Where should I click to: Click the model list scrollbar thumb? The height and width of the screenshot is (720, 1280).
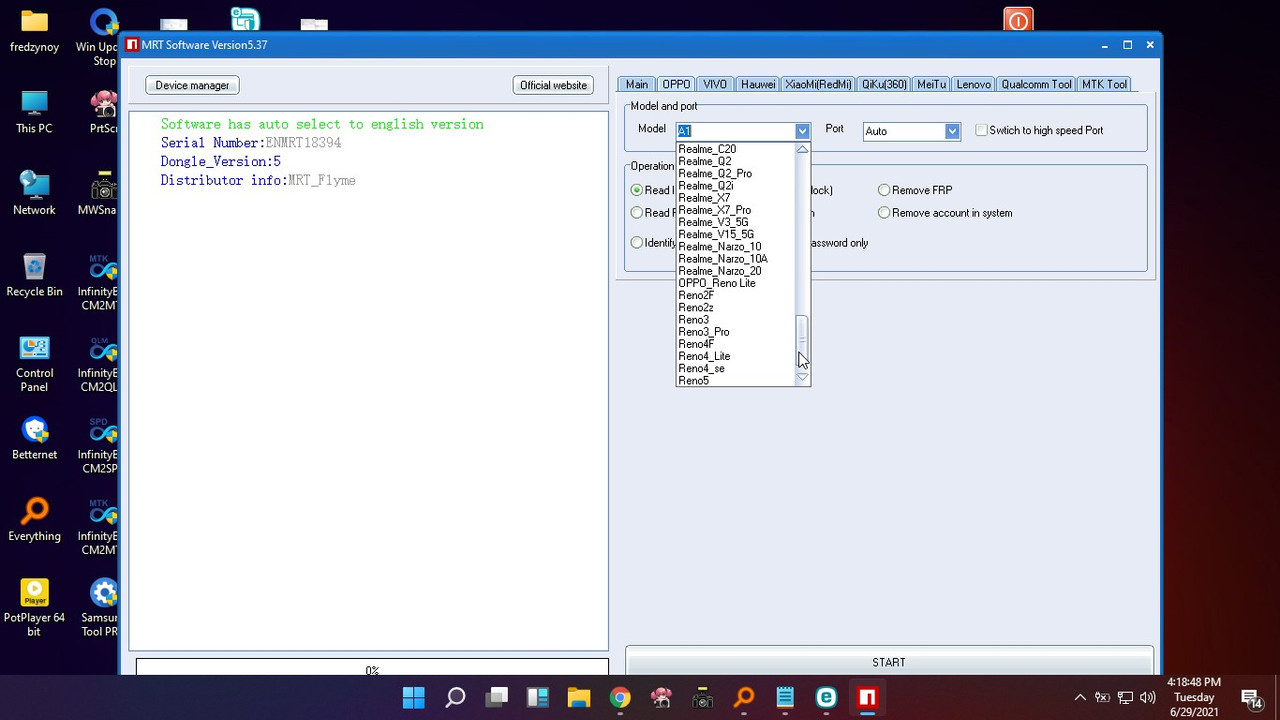coord(802,338)
